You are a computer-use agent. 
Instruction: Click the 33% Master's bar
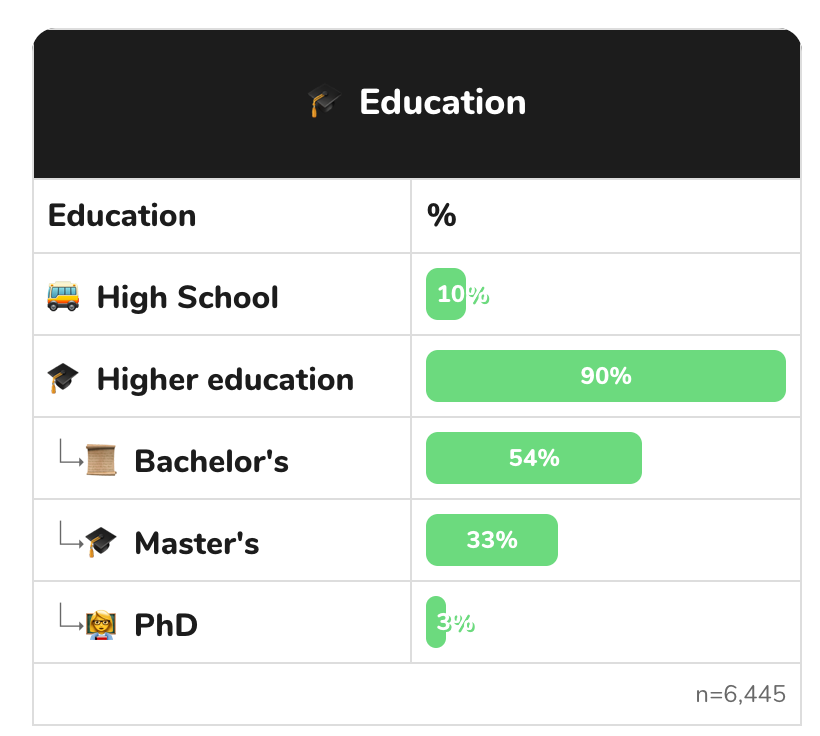pyautogui.click(x=492, y=540)
